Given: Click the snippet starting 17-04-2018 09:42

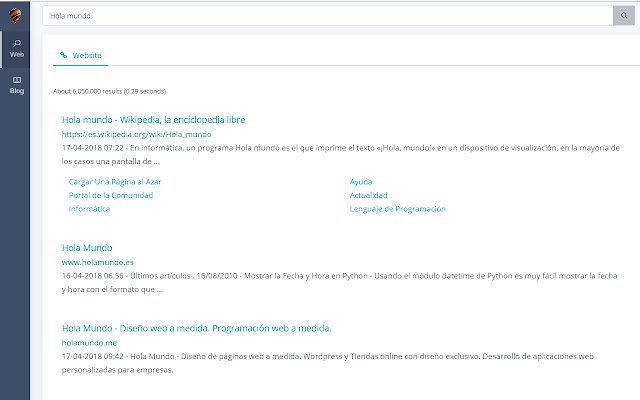Looking at the screenshot, I should click(x=328, y=363).
